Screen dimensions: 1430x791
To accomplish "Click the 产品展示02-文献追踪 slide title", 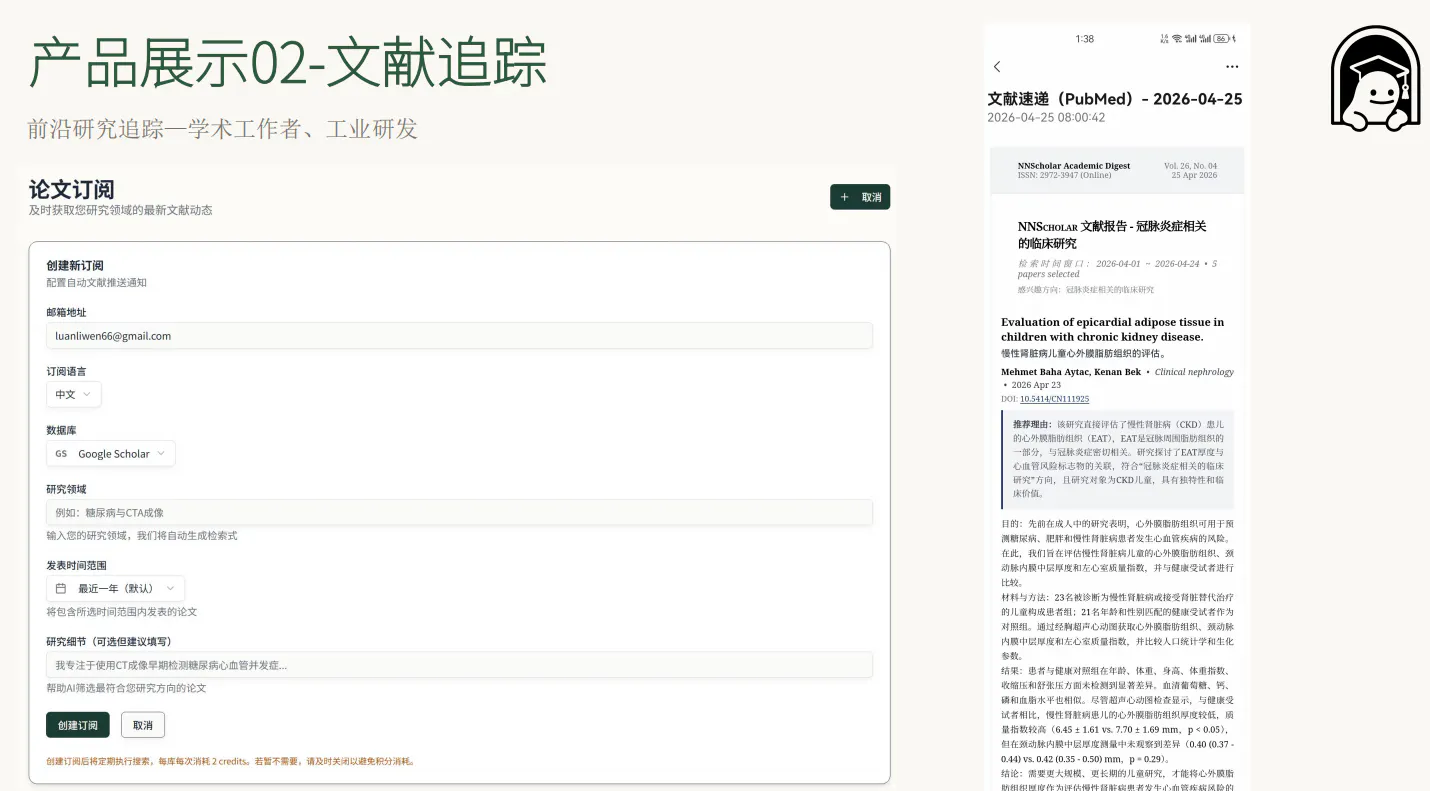I will 289,63.
